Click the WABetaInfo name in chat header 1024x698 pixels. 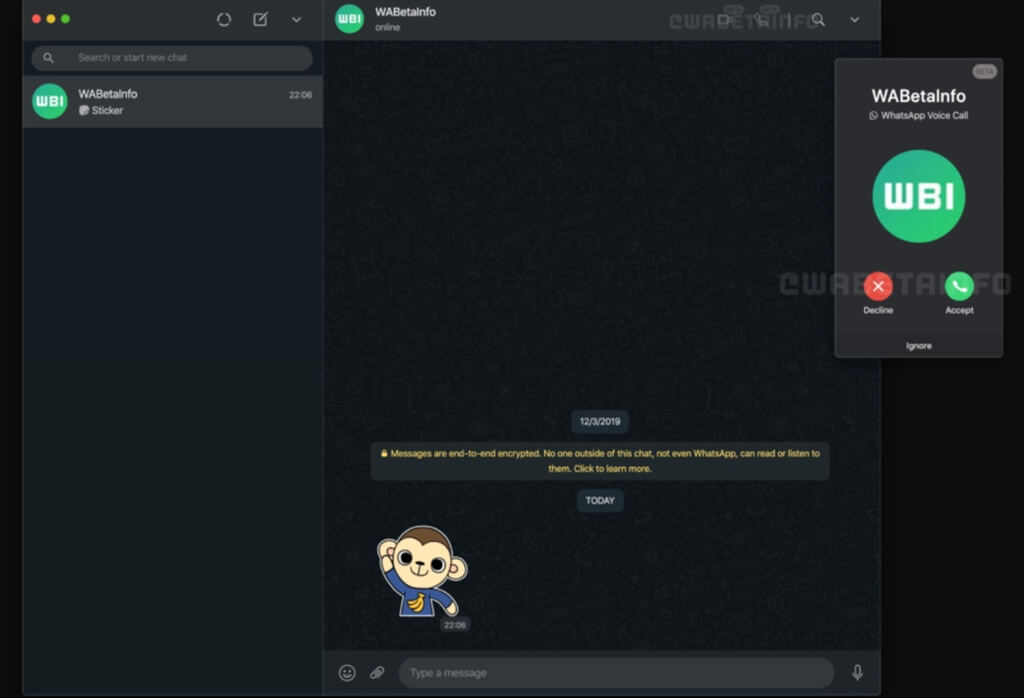click(405, 12)
